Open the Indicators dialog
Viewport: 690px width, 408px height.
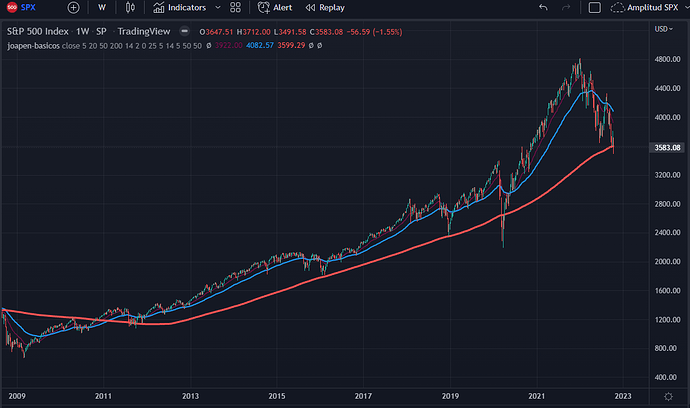(x=180, y=7)
